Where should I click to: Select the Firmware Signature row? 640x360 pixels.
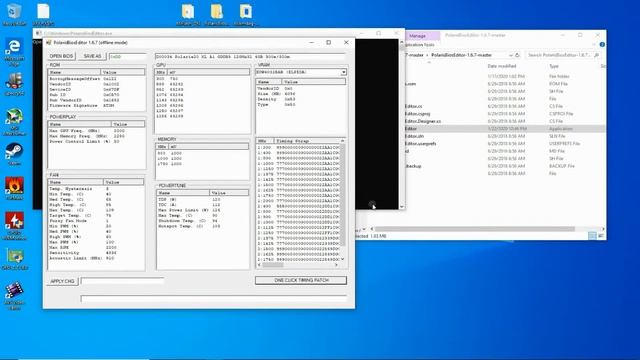96,105
